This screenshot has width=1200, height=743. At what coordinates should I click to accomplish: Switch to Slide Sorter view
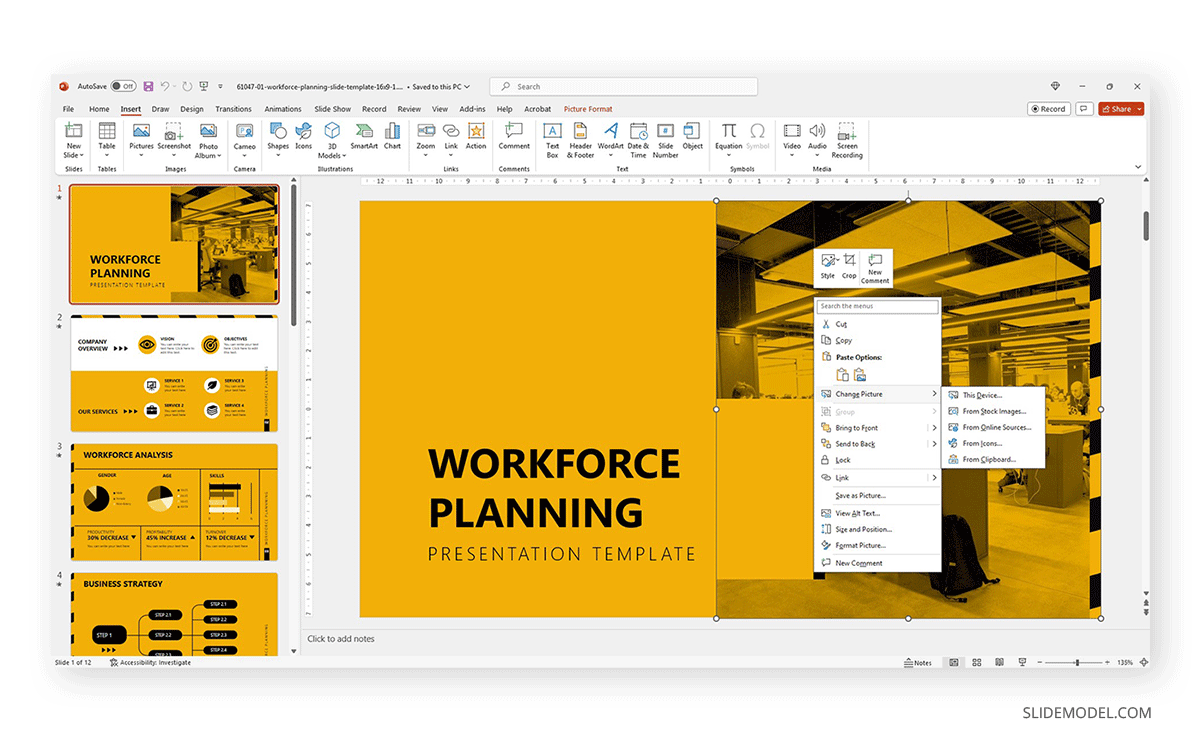point(976,662)
